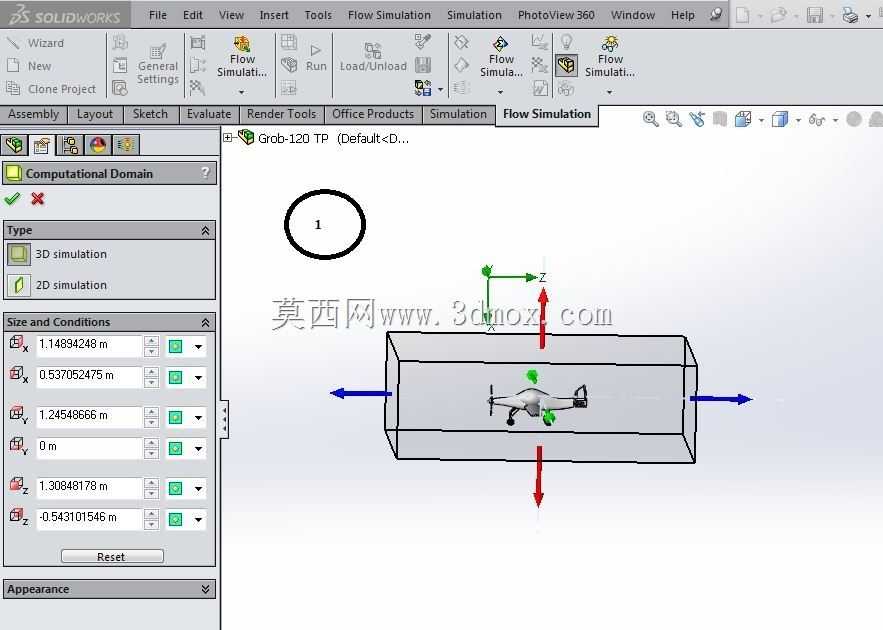Click the Reset button

pos(112,556)
